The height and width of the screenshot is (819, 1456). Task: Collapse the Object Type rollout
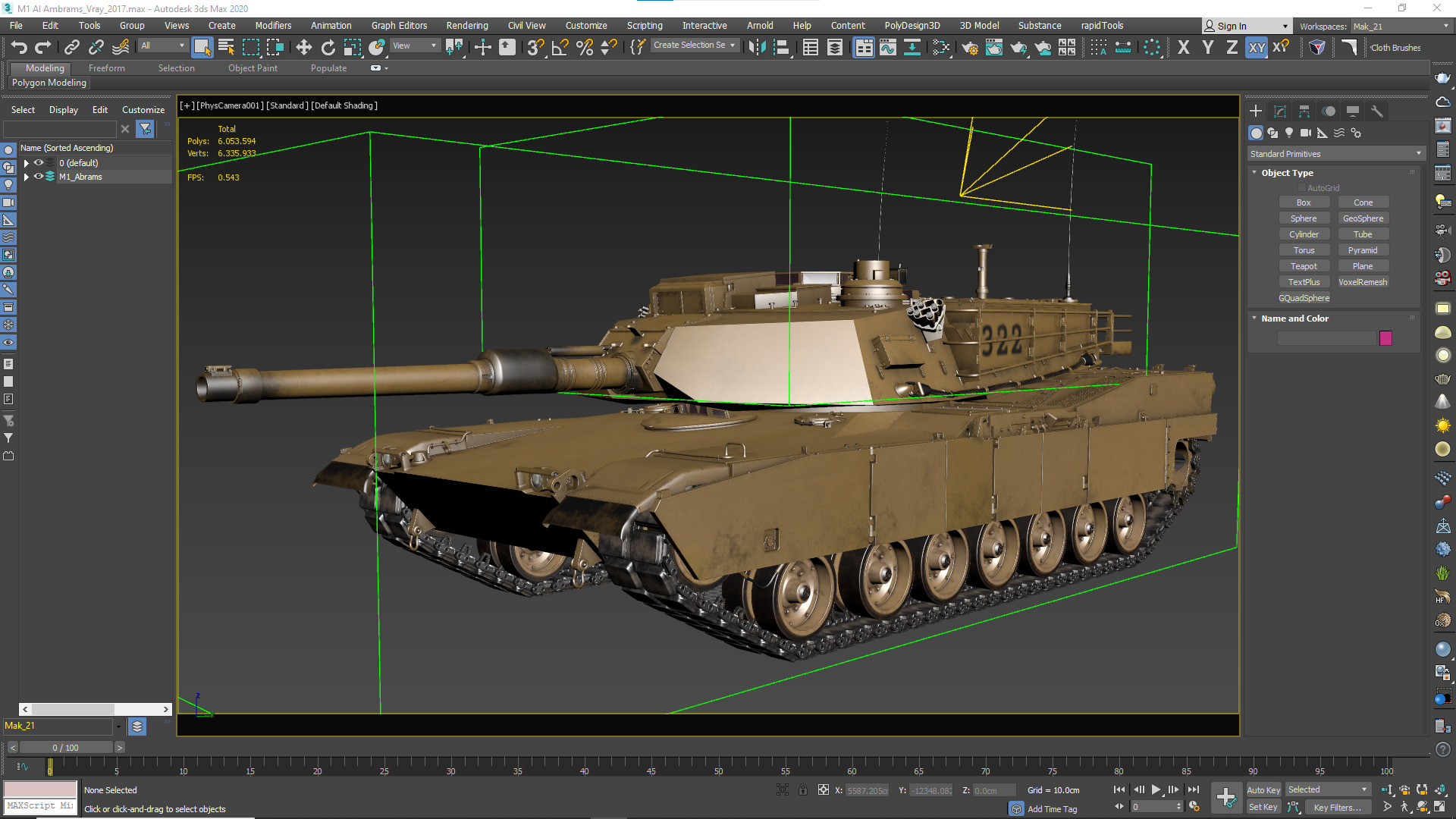click(x=1254, y=173)
